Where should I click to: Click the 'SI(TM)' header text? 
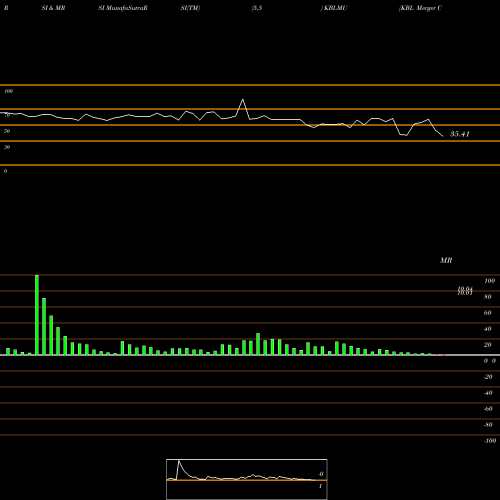click(x=190, y=8)
